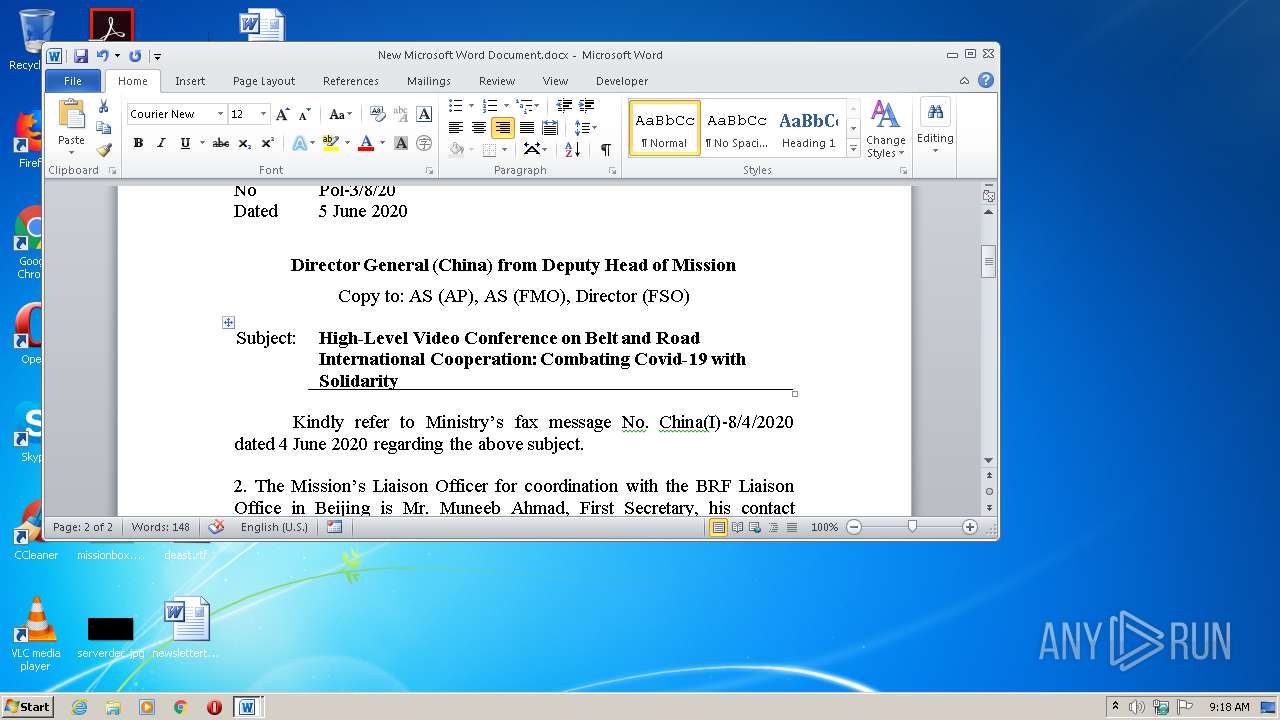
Task: Switch to the References tab
Action: [351, 81]
